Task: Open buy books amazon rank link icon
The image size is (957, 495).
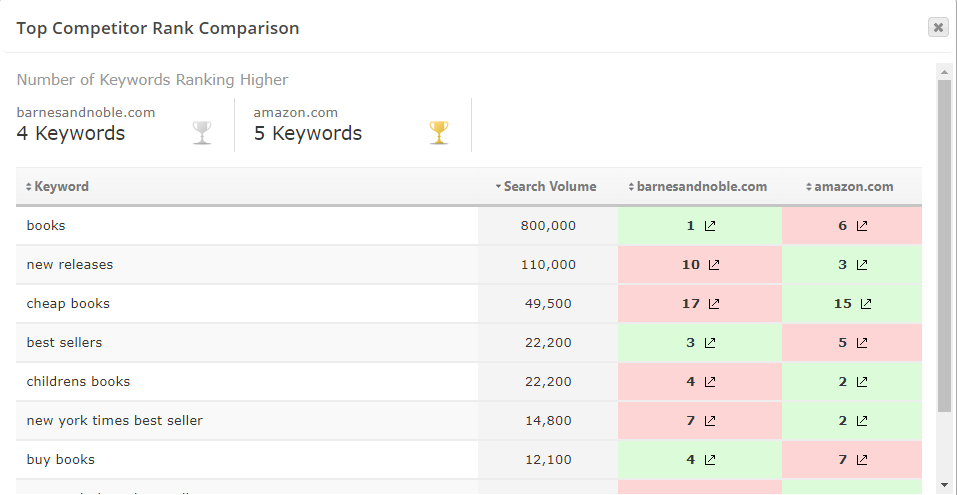Action: click(x=862, y=460)
